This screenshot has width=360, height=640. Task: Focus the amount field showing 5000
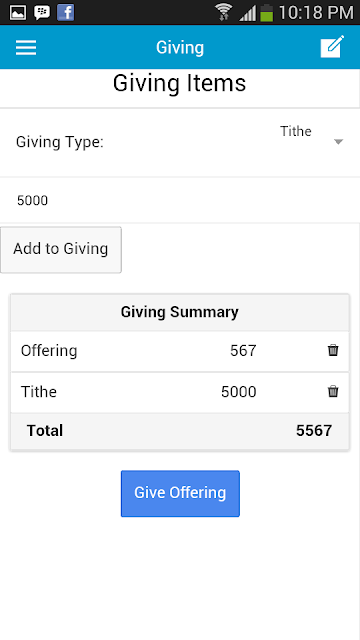point(180,200)
